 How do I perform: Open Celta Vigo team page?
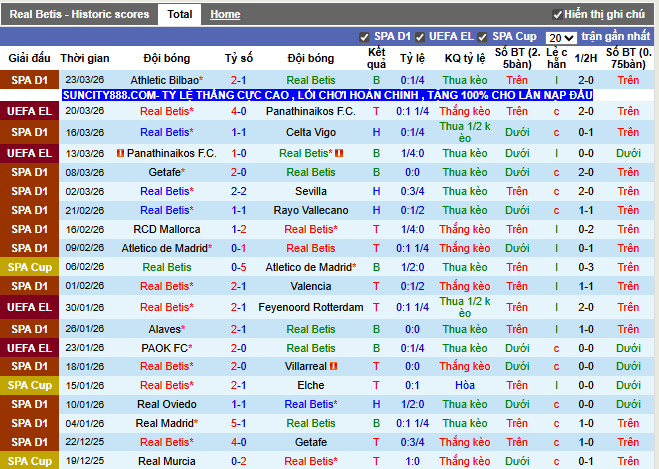click(311, 132)
